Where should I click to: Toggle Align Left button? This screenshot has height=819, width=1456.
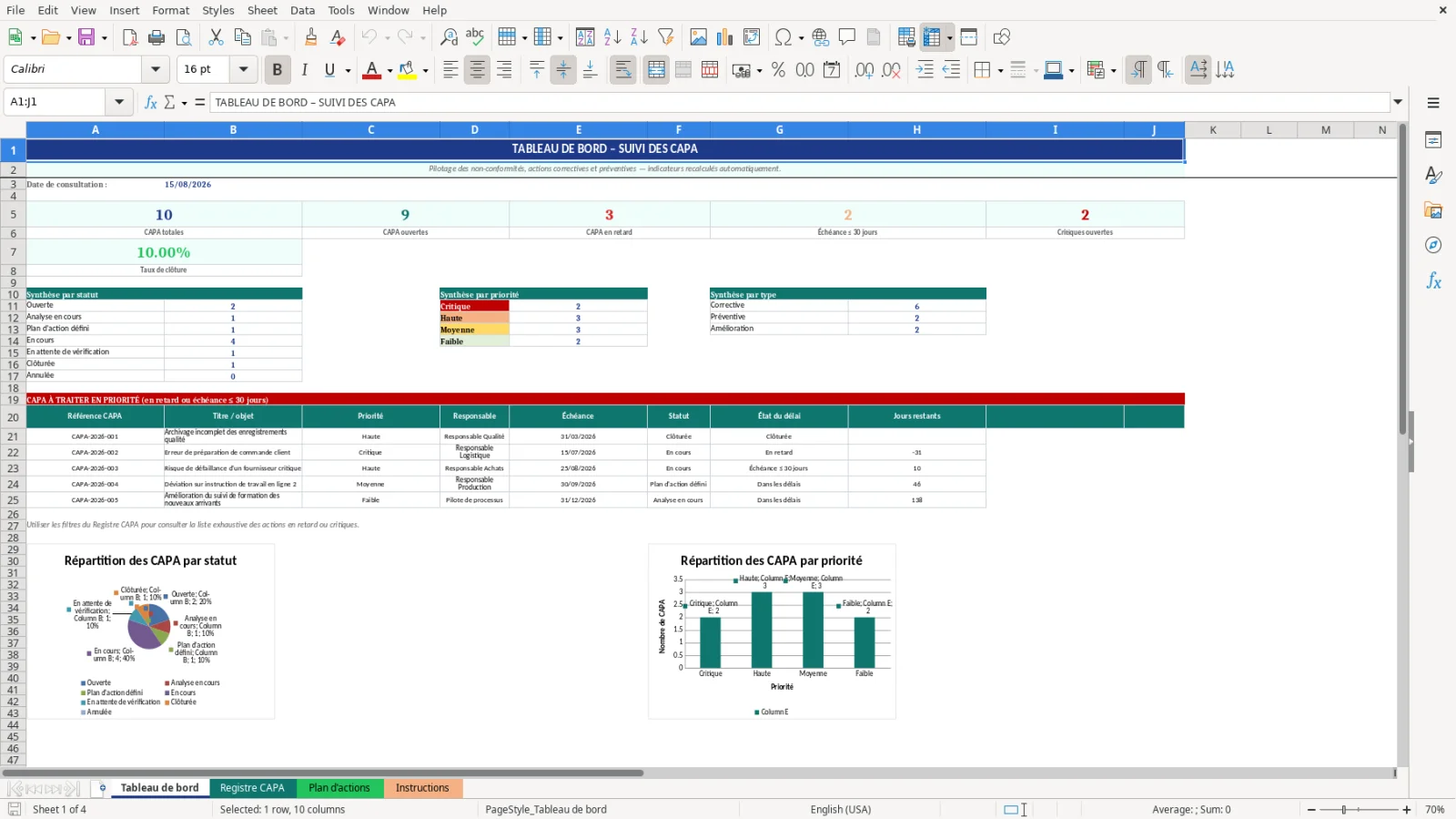pos(450,69)
